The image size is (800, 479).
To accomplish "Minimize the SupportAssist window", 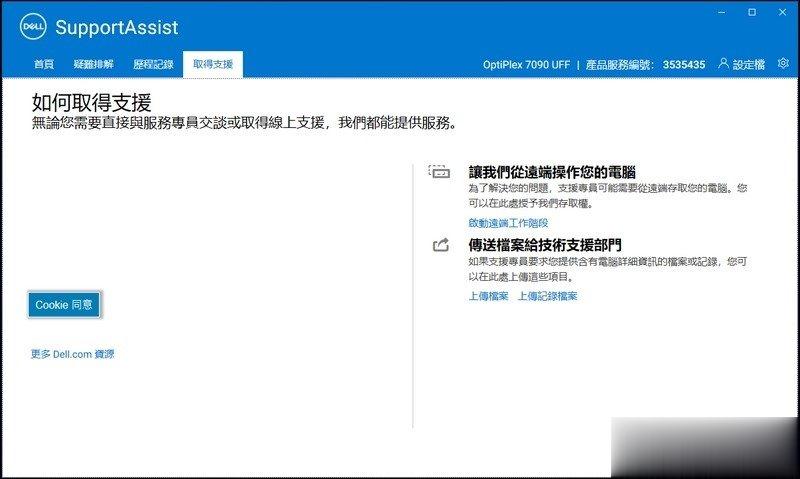I will tap(721, 12).
